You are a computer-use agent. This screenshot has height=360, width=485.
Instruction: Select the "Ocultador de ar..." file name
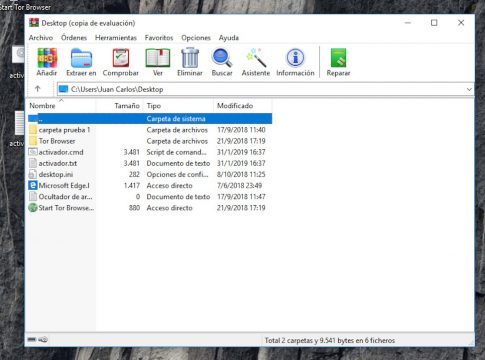pyautogui.click(x=65, y=197)
